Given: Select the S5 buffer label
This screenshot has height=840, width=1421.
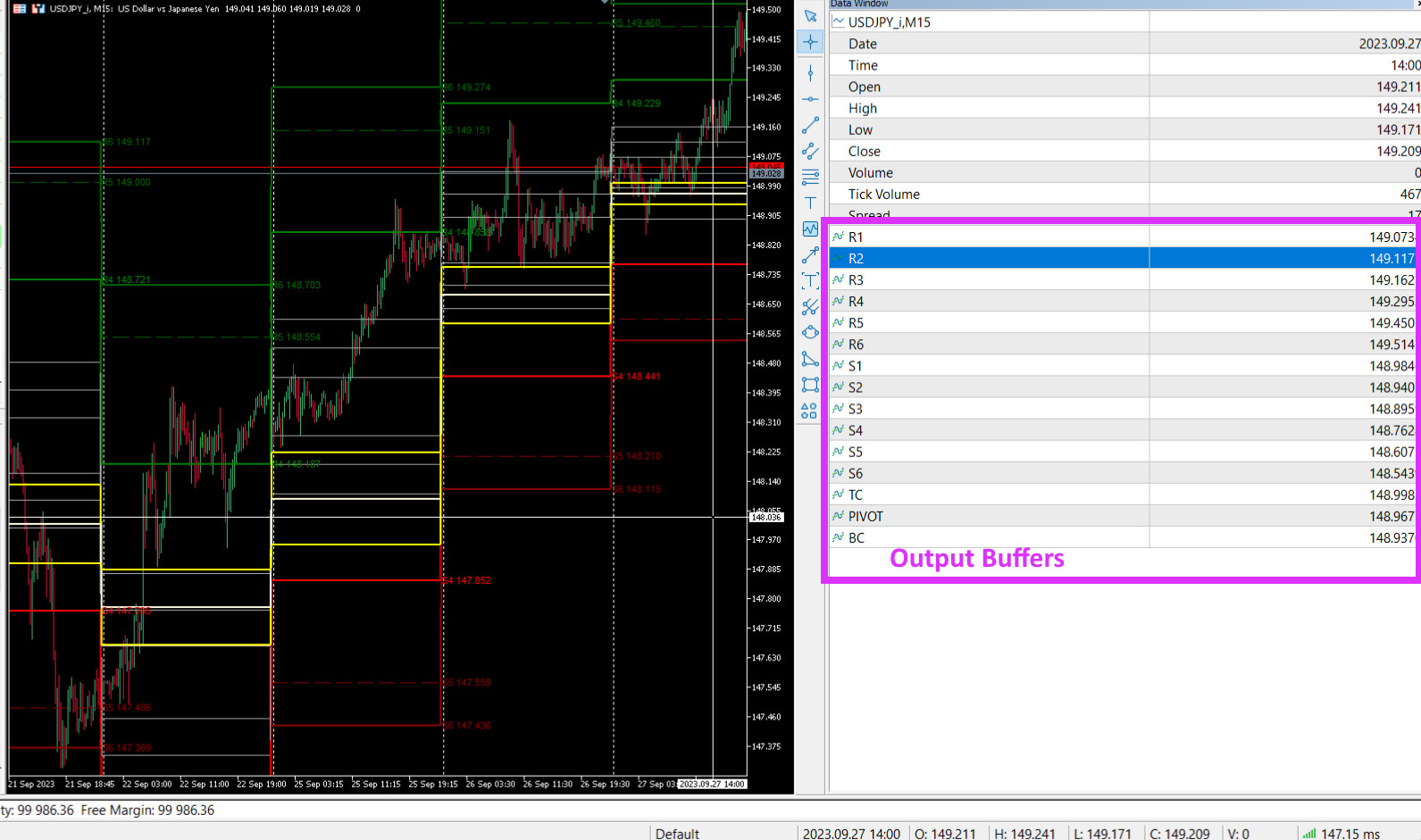Looking at the screenshot, I should click(855, 452).
